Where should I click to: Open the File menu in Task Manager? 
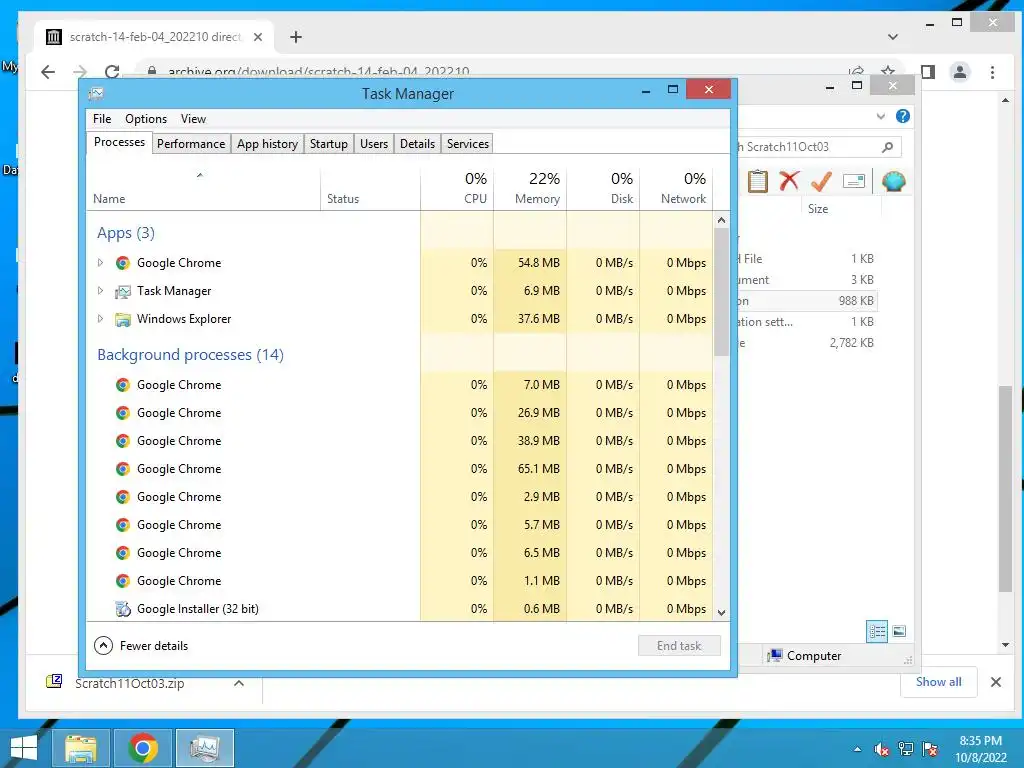point(102,119)
